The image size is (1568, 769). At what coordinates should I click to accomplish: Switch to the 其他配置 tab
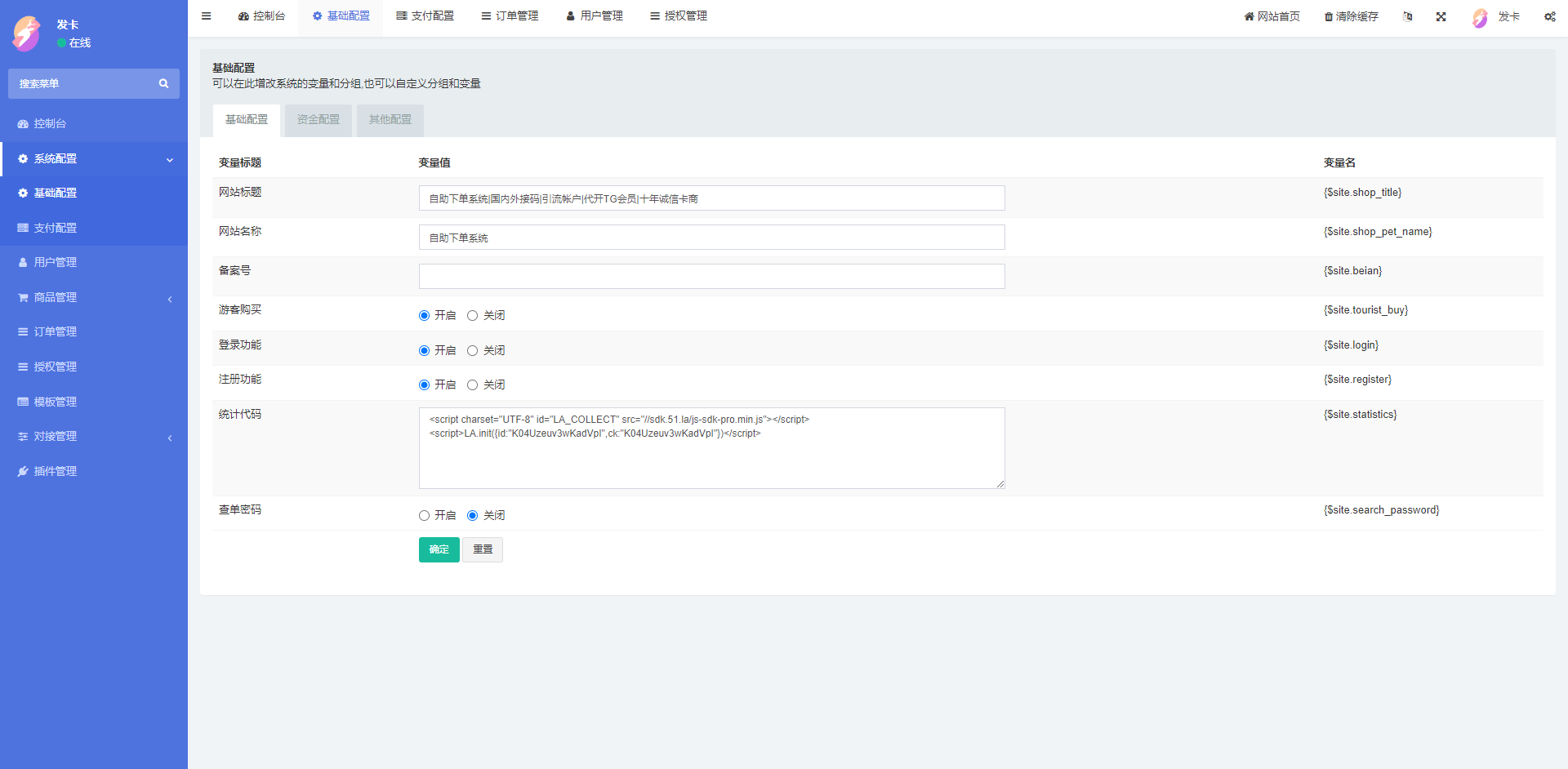pos(390,120)
